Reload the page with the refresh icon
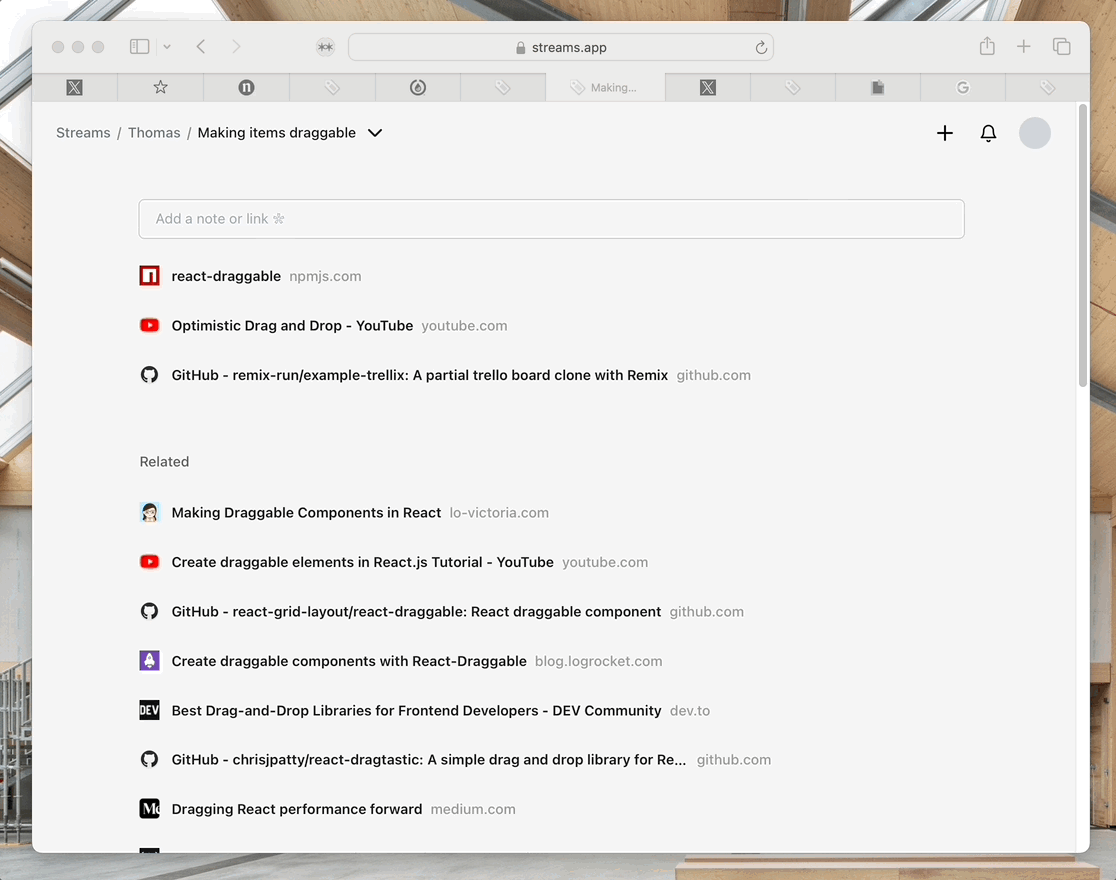1116x880 pixels. tap(761, 47)
